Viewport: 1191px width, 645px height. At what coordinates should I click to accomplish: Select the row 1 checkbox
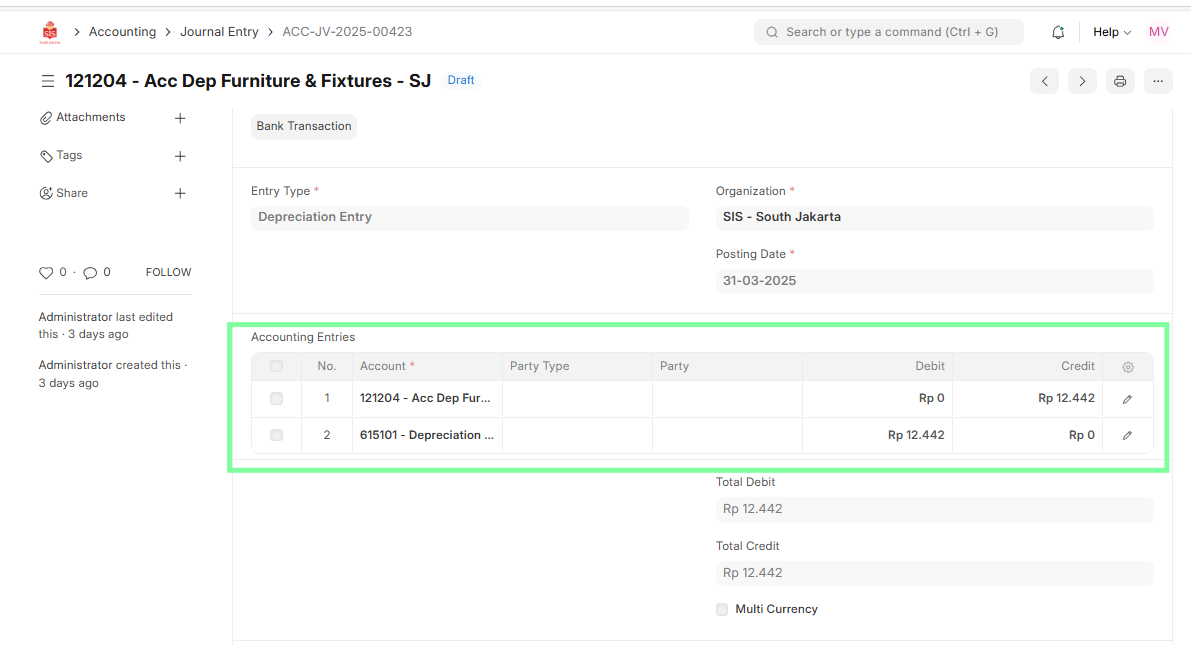pyautogui.click(x=276, y=399)
